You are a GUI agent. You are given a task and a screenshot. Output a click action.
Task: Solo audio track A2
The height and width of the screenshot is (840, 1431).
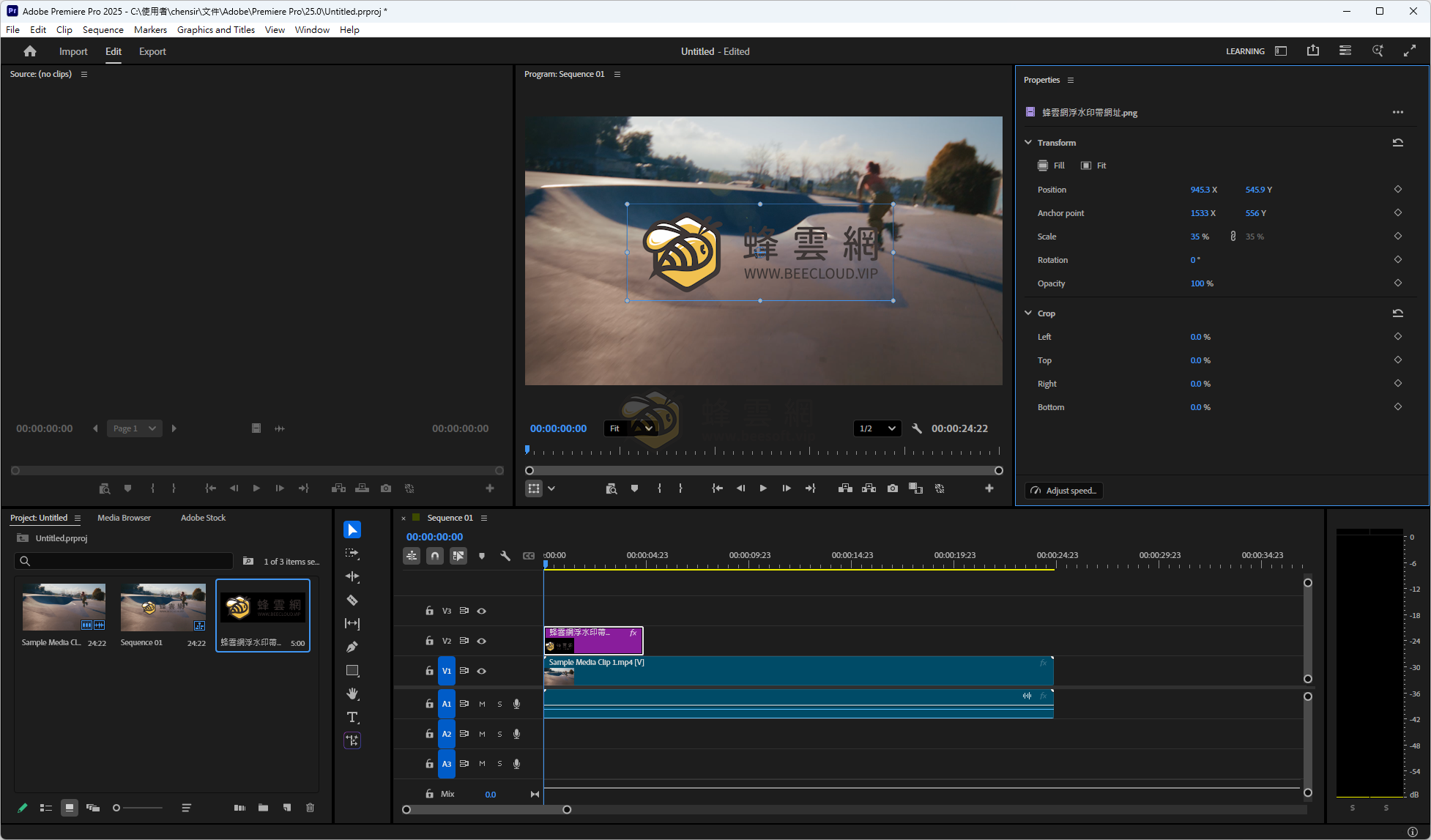(x=499, y=734)
